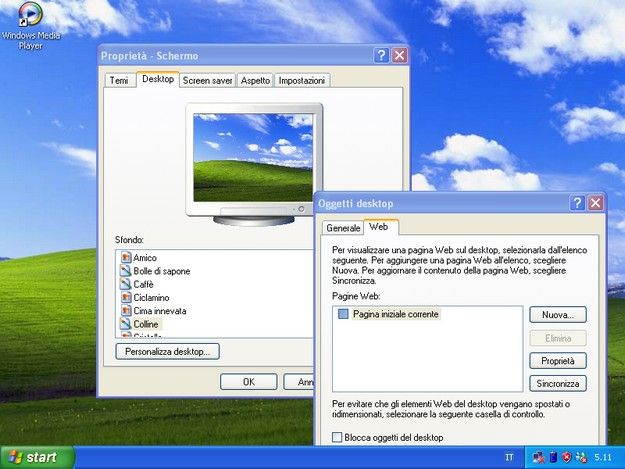Select the Caffè wallpaper icon
Screen dimensions: 625x469
(x=126, y=284)
